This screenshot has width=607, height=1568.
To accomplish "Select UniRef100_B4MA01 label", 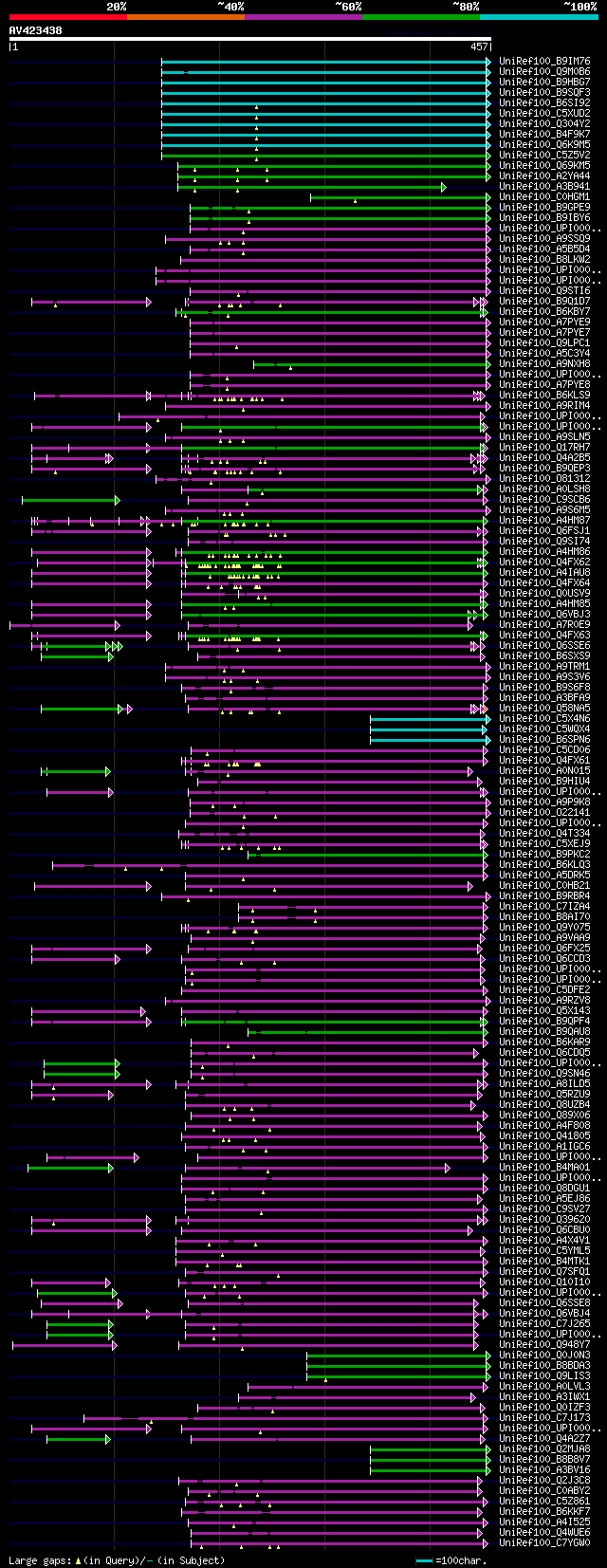I will pos(544,1168).
